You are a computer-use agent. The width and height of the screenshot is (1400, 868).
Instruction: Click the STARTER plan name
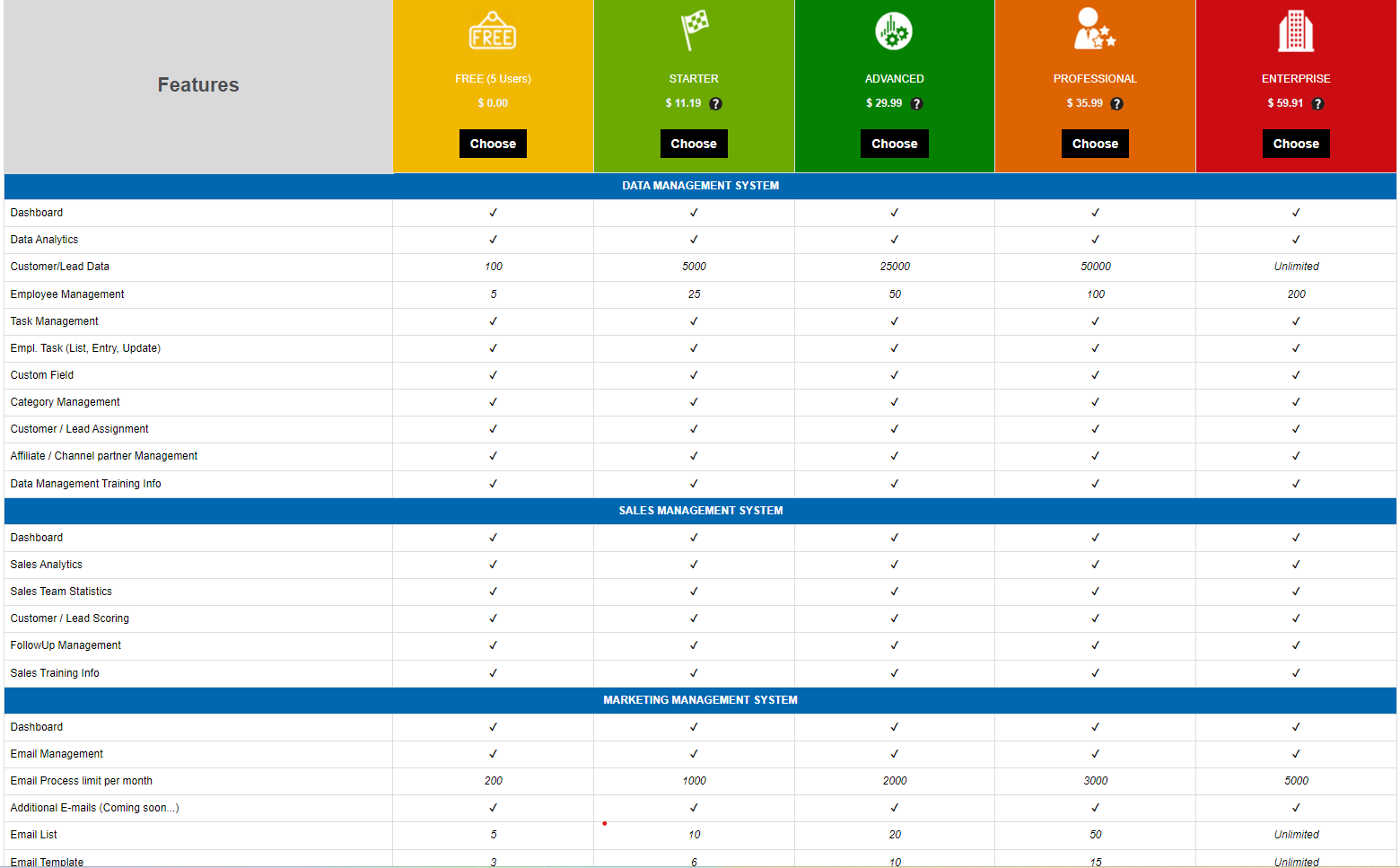click(x=694, y=79)
